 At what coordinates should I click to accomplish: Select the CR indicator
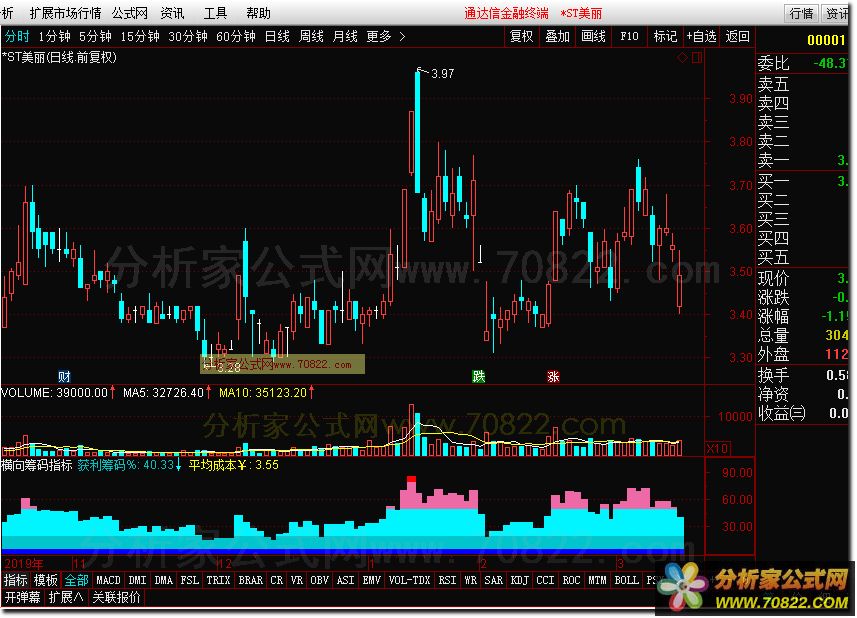pos(277,580)
